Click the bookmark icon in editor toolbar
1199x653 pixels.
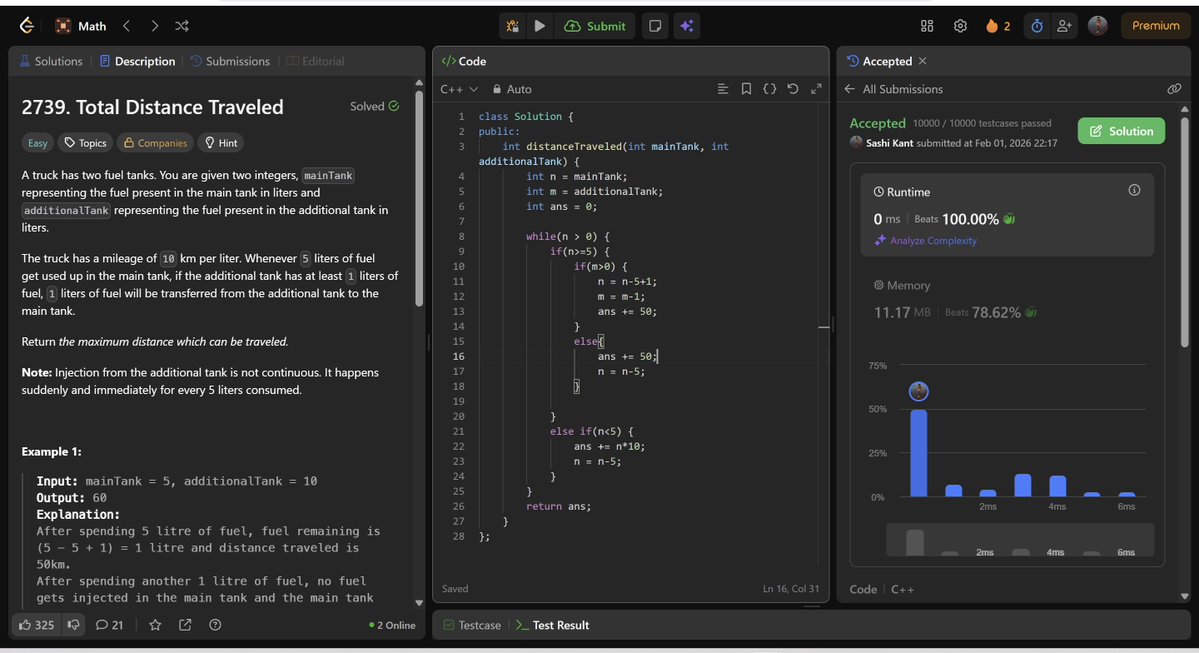pyautogui.click(x=746, y=89)
